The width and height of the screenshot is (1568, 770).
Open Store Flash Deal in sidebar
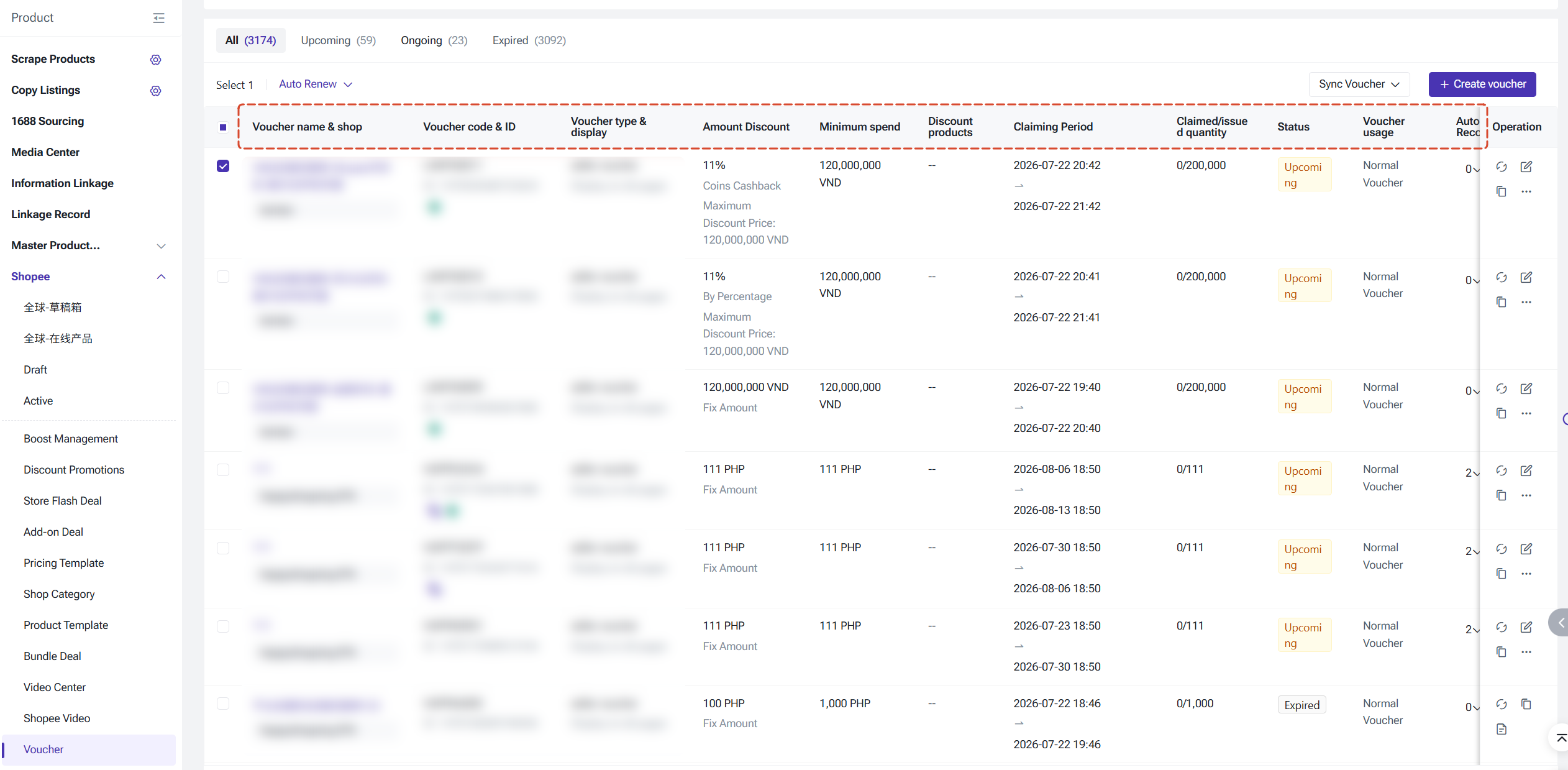click(x=63, y=501)
